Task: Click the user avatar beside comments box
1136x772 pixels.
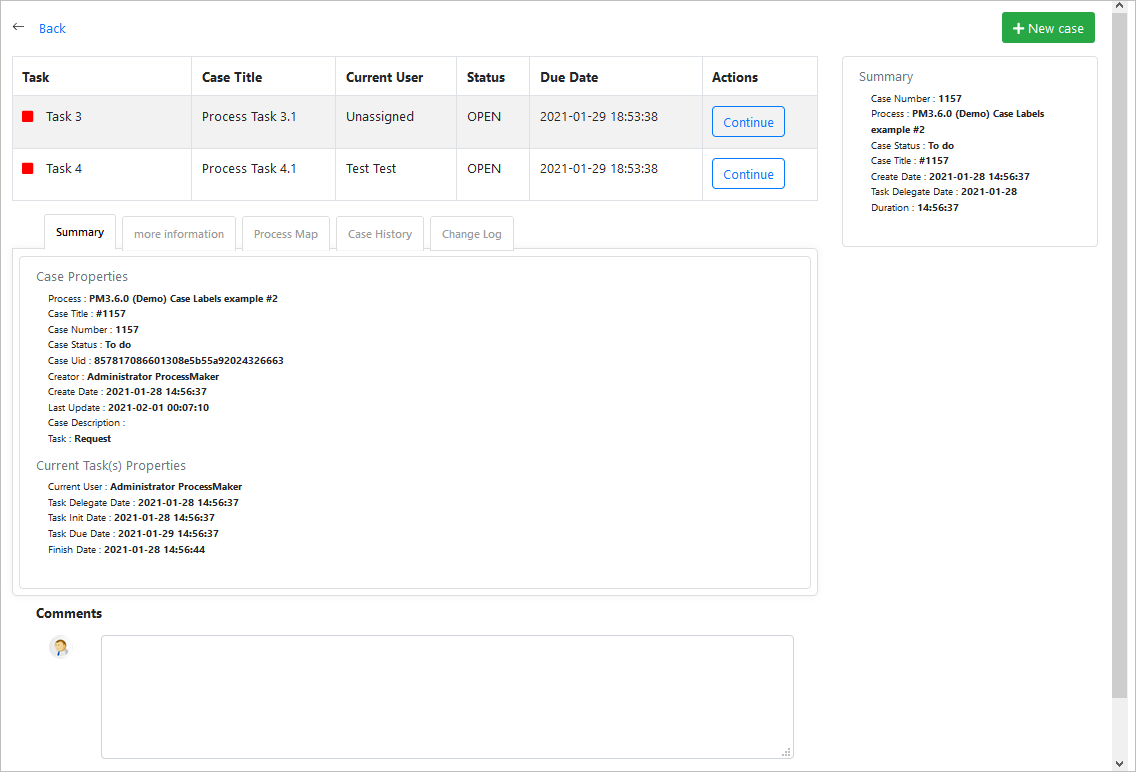Action: tap(60, 648)
